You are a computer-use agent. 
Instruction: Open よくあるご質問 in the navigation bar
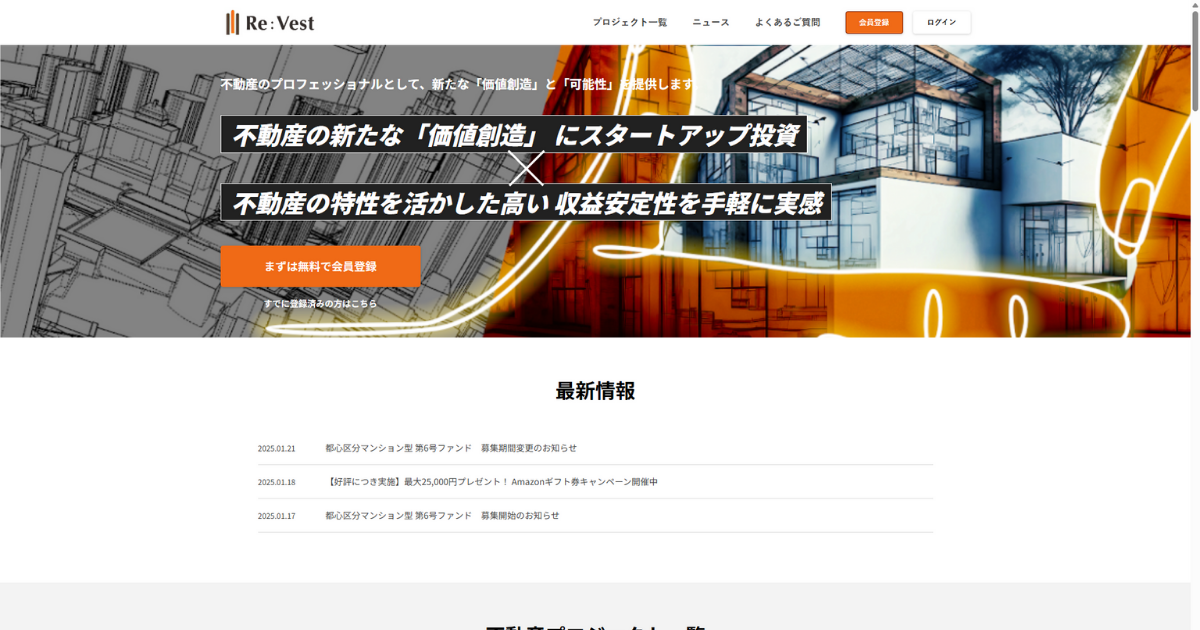point(787,22)
